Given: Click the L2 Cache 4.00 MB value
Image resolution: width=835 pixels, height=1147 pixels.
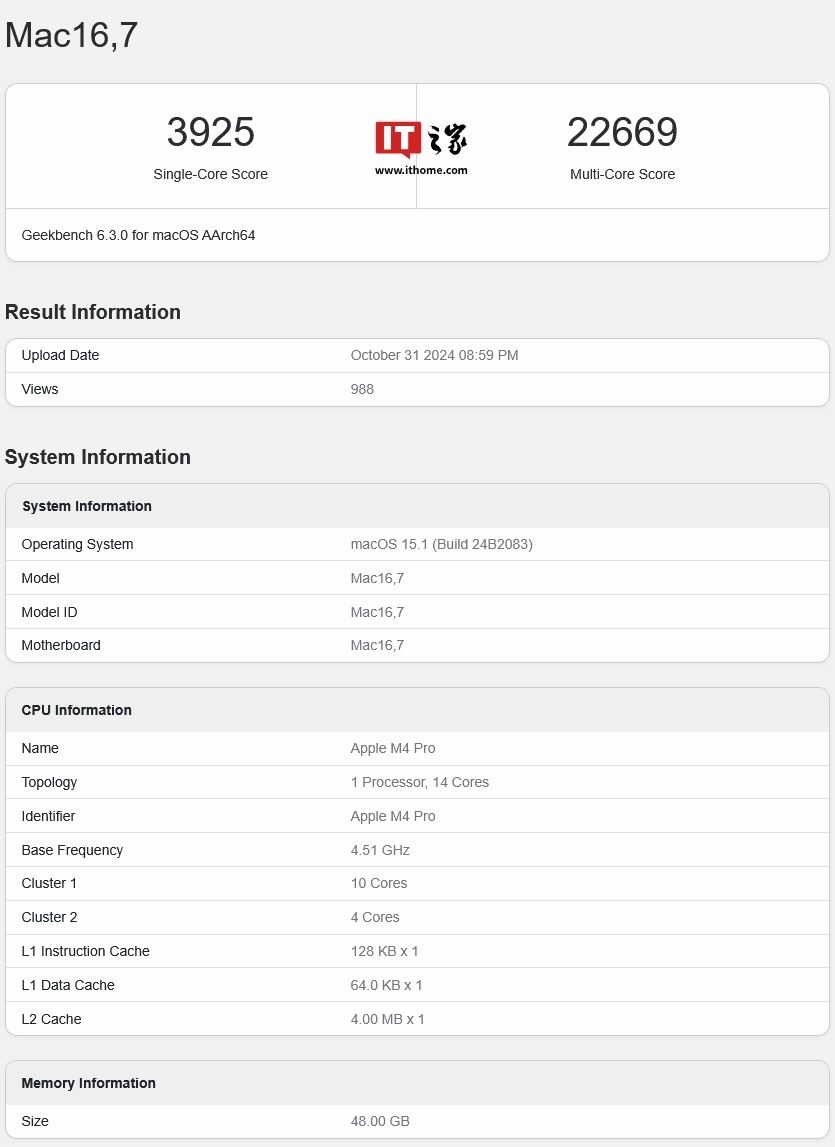Looking at the screenshot, I should 387,1019.
